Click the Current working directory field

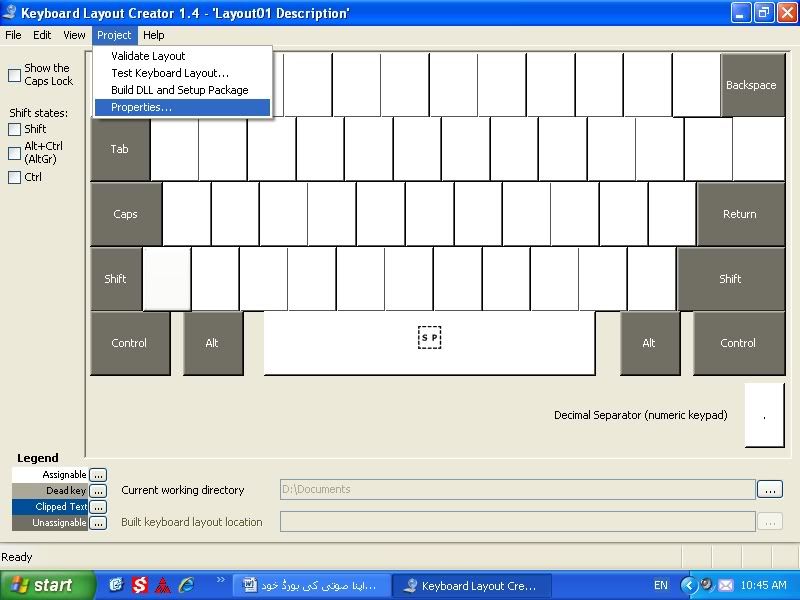(517, 489)
